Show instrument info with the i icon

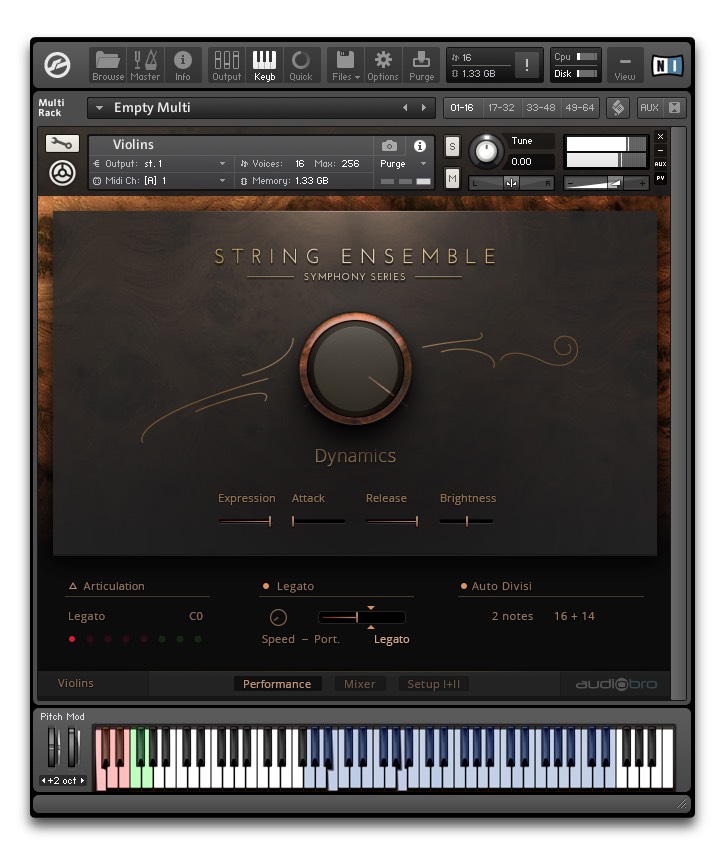point(419,145)
